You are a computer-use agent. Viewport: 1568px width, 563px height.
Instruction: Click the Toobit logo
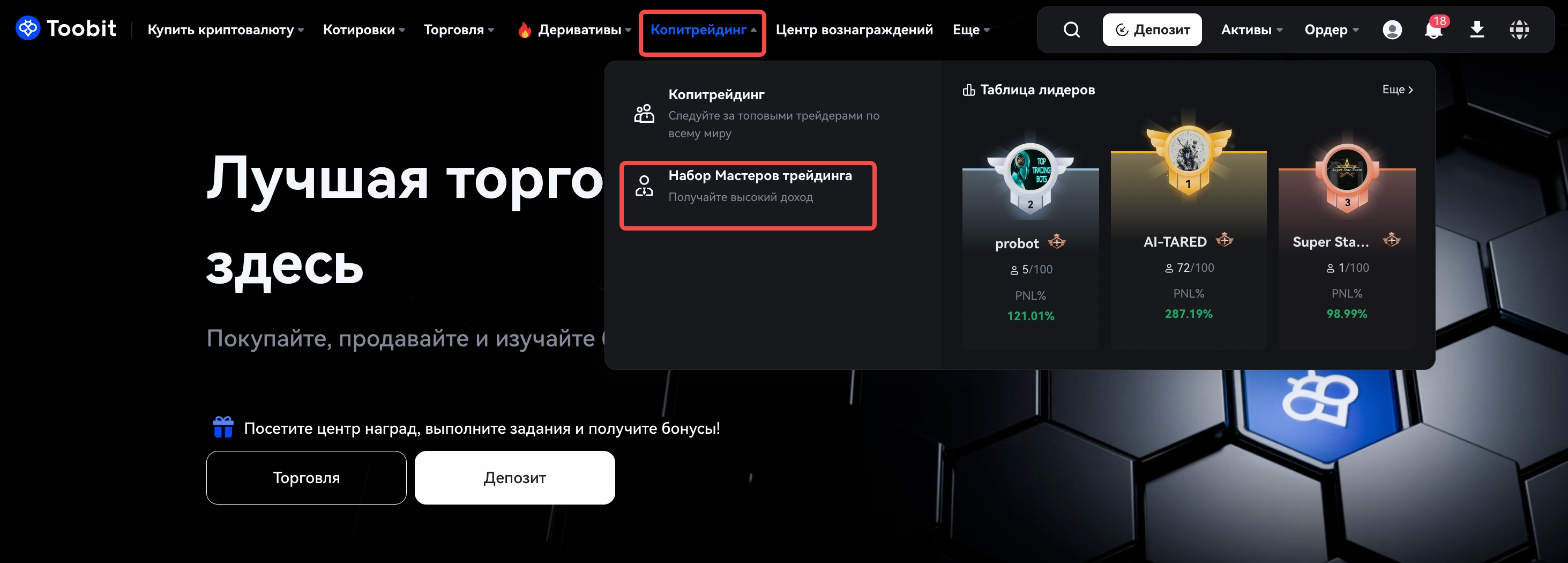click(66, 28)
